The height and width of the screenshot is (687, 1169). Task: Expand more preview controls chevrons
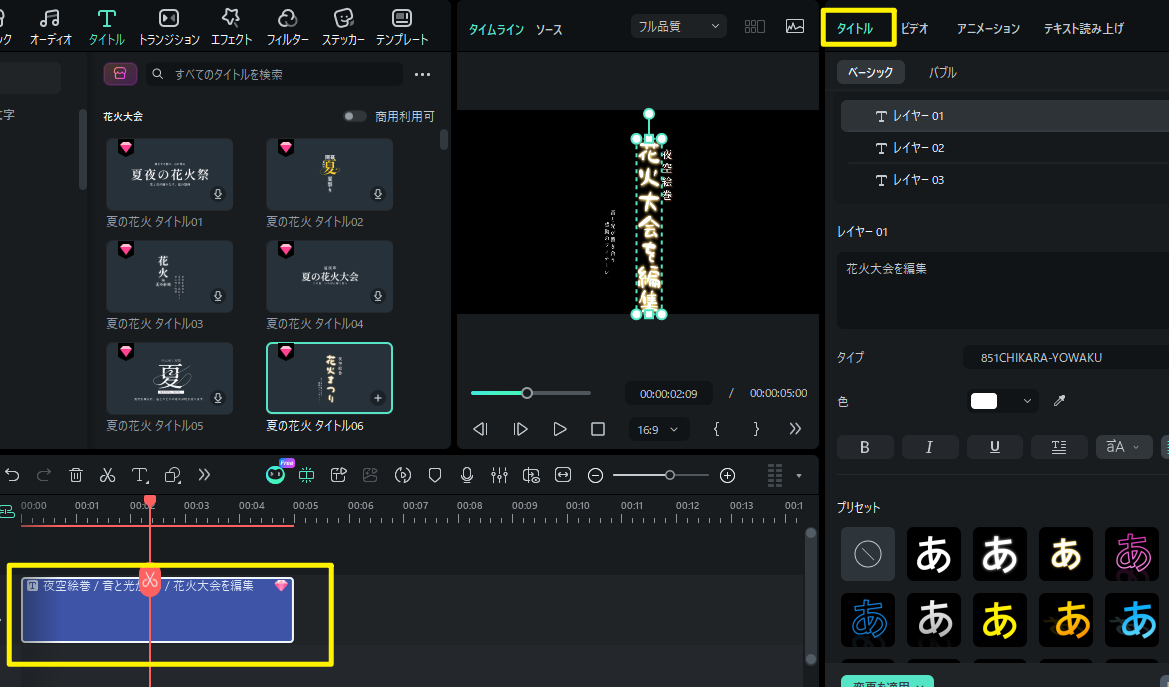pyautogui.click(x=795, y=429)
